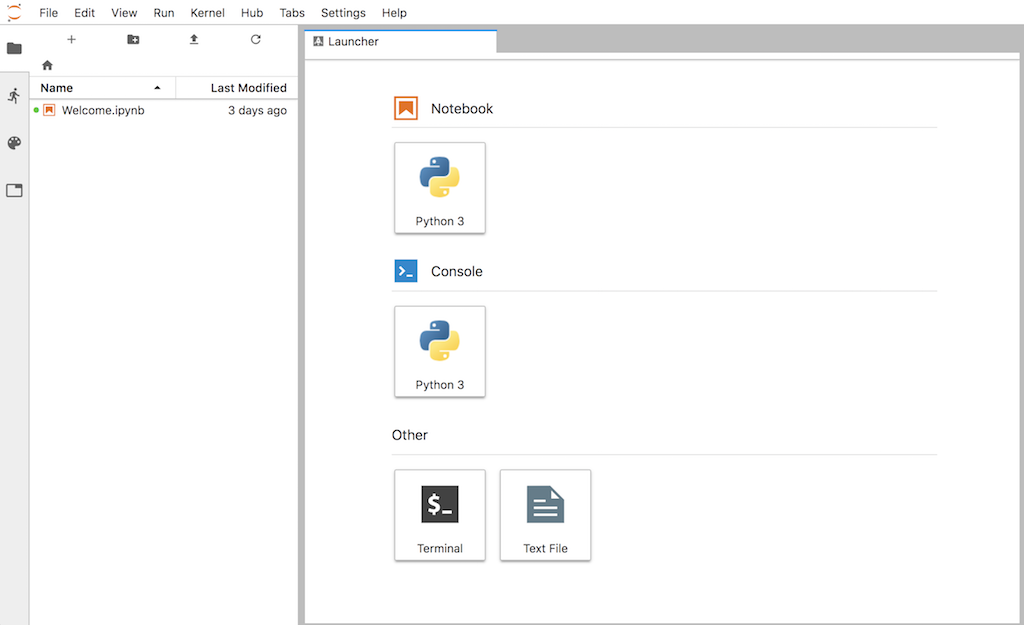Click the '3 days ago' modified text

coord(257,110)
